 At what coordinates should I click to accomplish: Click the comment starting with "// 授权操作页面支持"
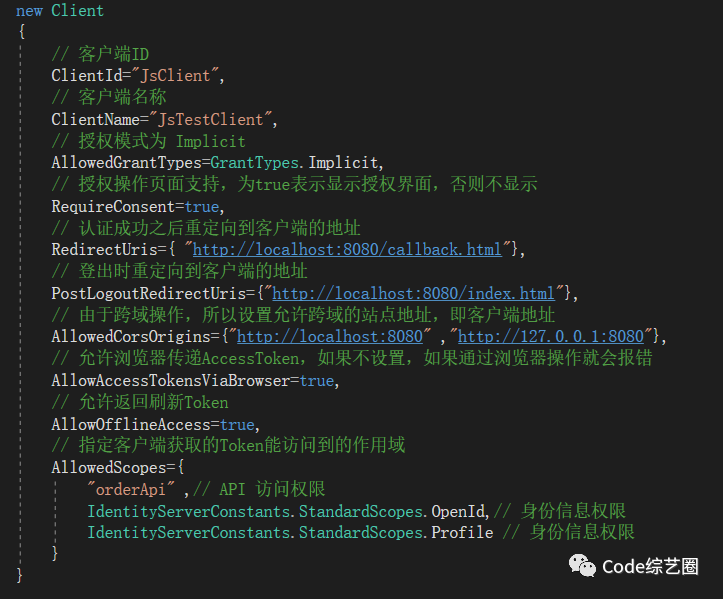294,184
